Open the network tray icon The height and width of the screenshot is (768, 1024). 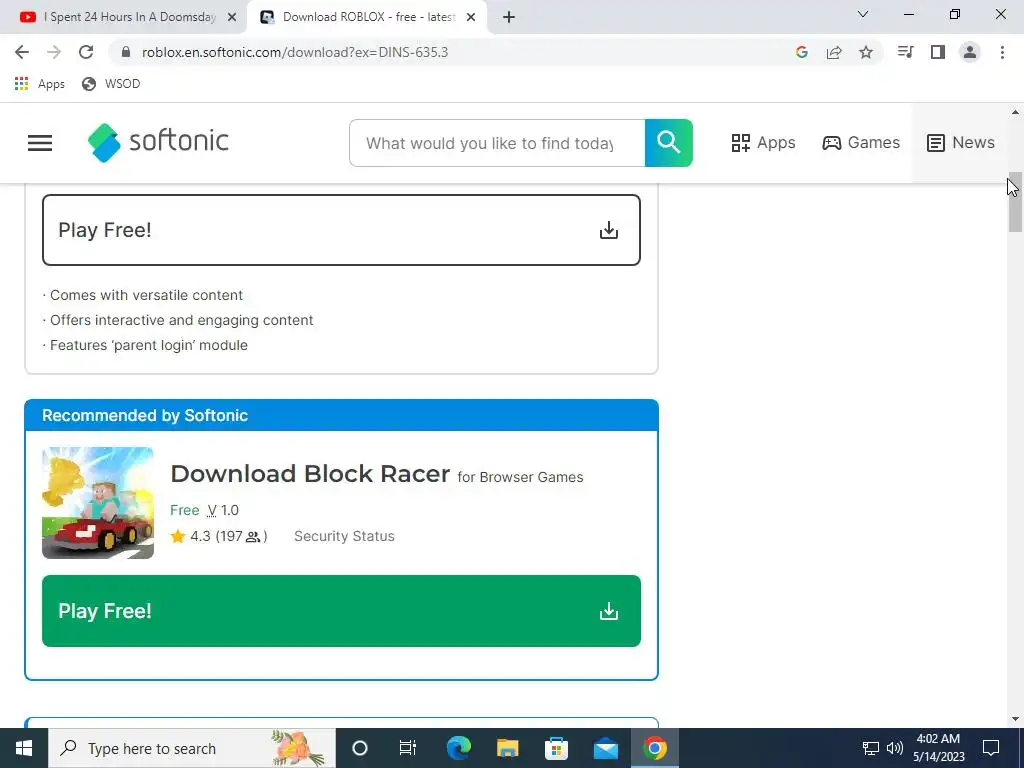point(871,748)
